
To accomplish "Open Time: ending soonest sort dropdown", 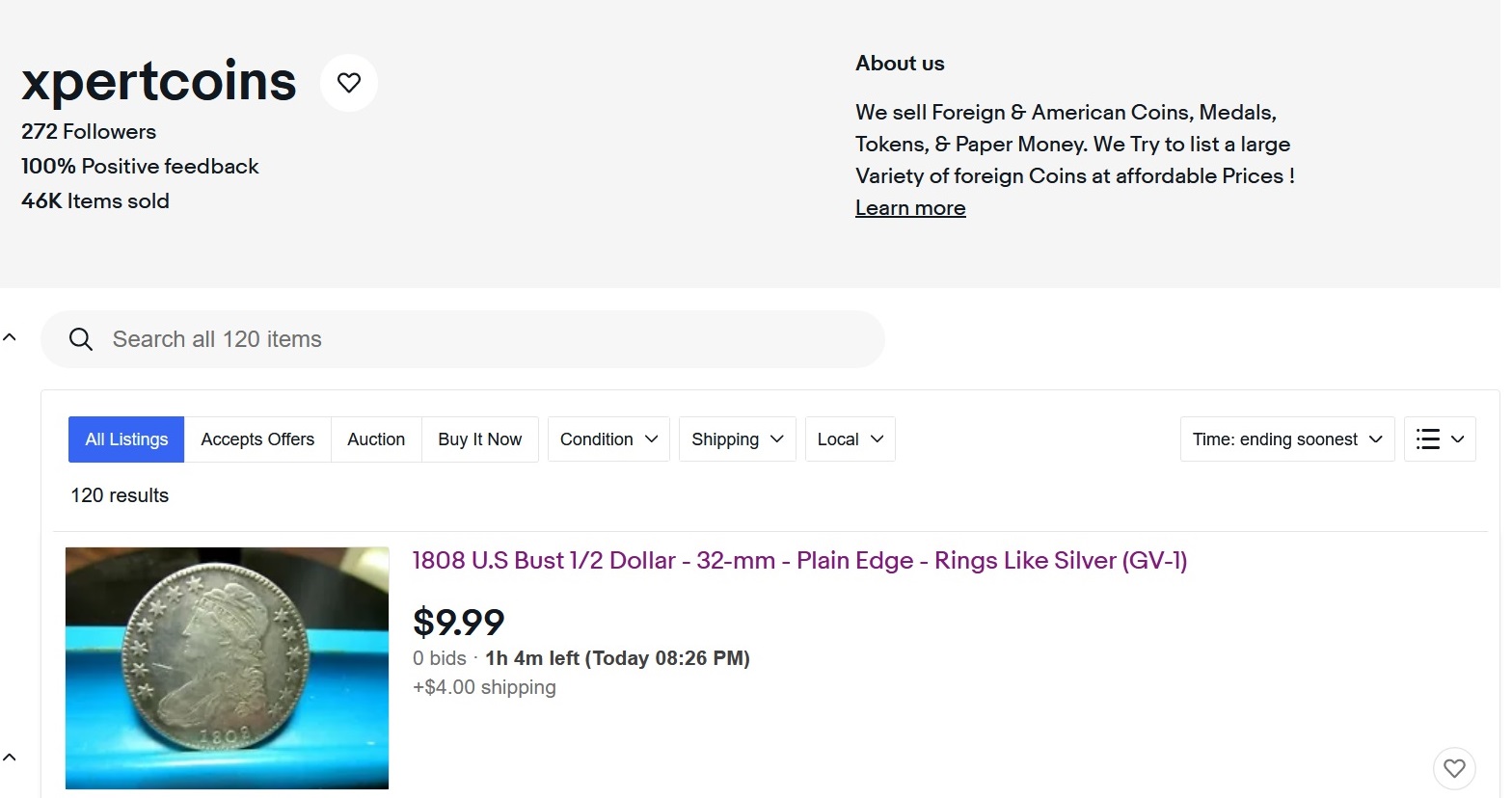I will coord(1287,439).
